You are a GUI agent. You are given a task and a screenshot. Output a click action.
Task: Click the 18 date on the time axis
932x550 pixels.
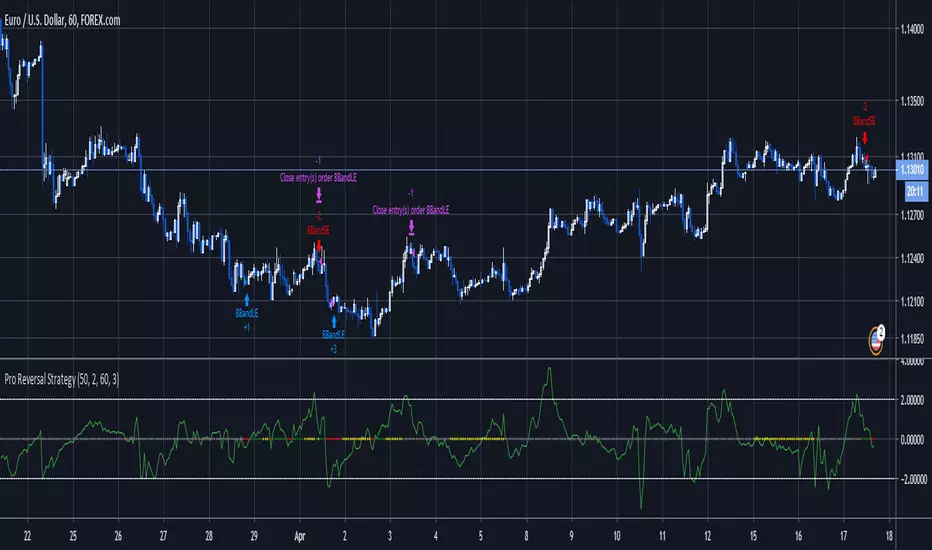tap(889, 536)
